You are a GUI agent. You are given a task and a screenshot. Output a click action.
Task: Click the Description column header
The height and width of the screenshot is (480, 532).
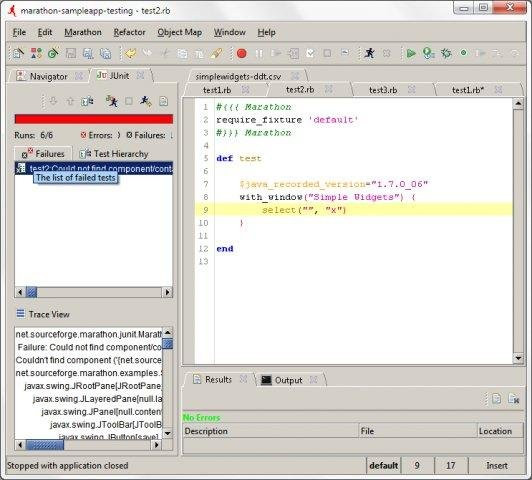[270, 431]
